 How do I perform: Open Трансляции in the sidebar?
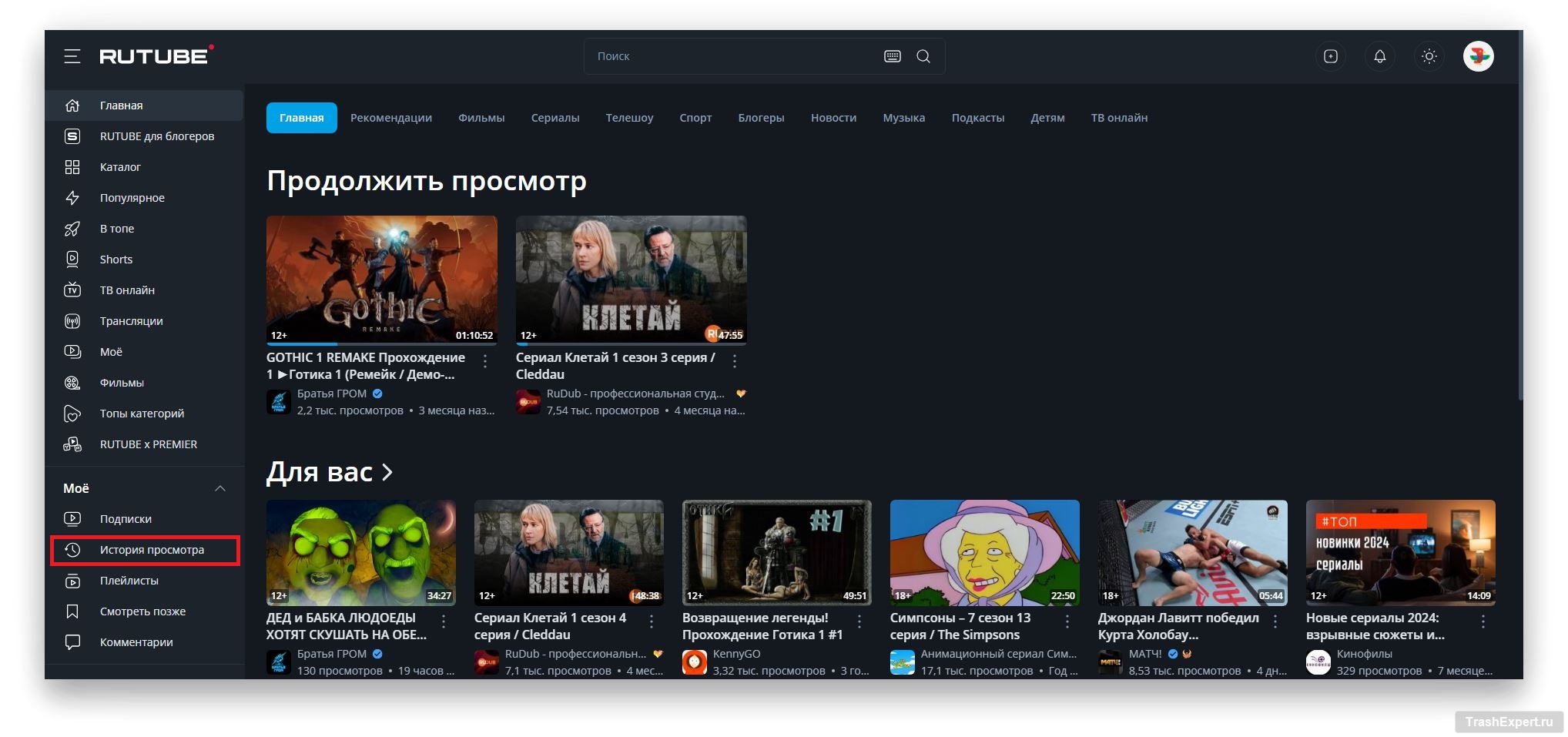(x=131, y=321)
